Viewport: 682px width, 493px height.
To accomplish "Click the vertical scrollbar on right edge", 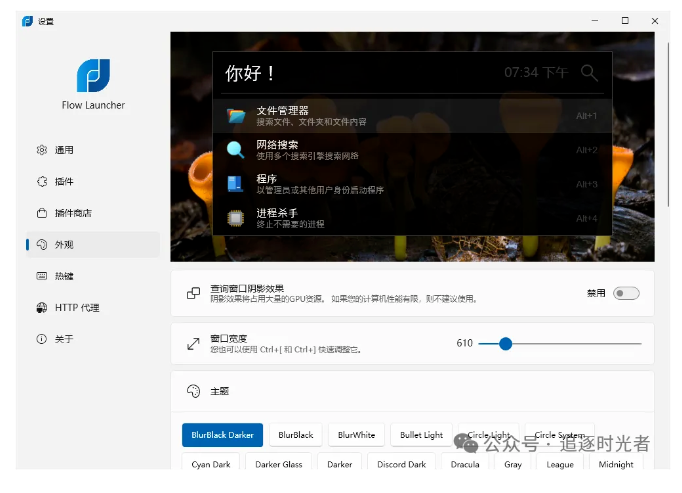I will pos(669,124).
